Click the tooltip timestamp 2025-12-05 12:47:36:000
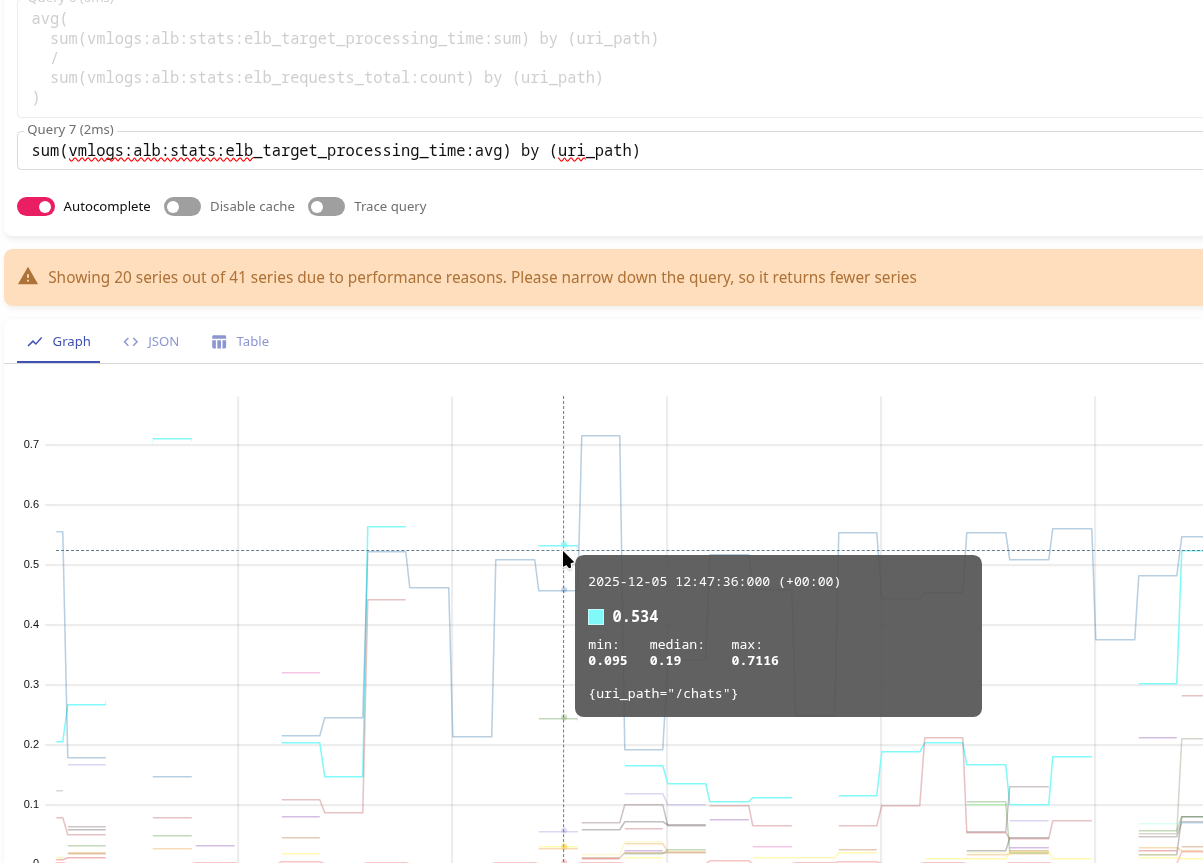 [x=714, y=581]
